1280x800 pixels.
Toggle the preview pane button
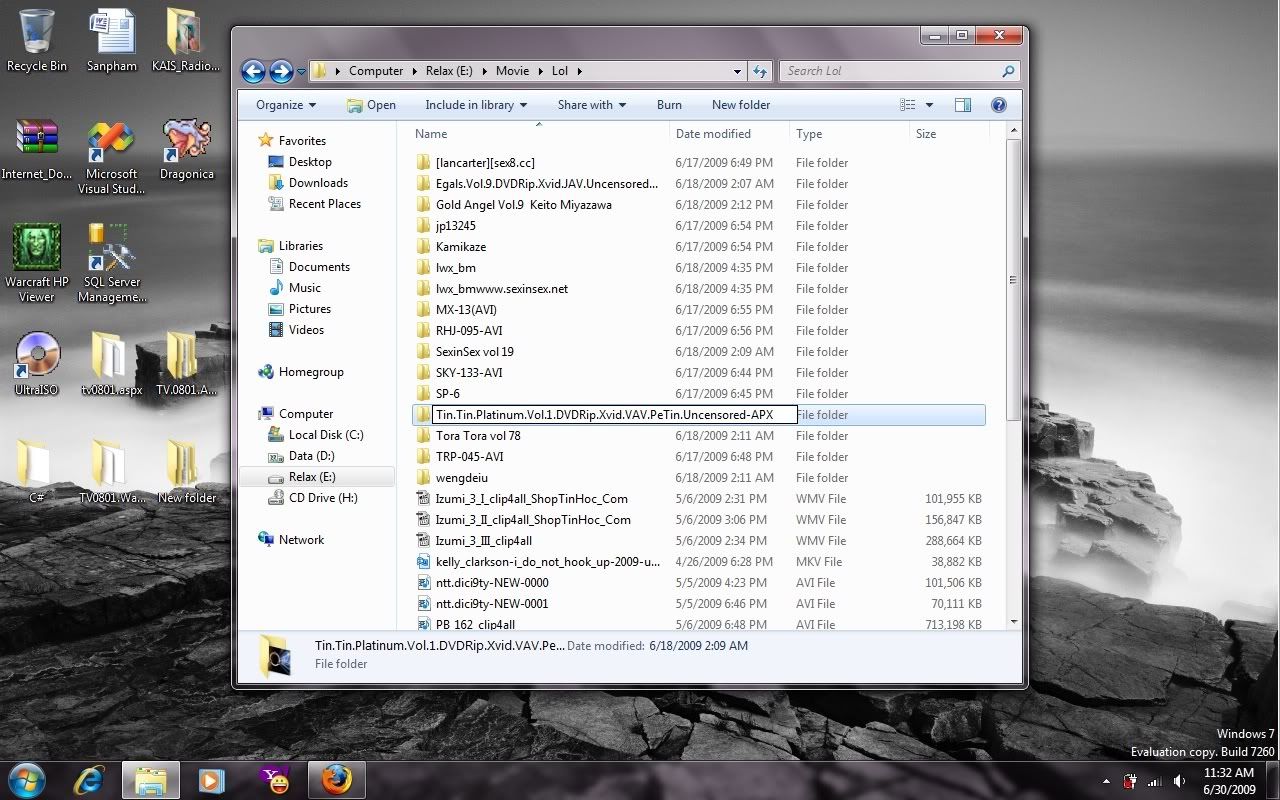[962, 105]
